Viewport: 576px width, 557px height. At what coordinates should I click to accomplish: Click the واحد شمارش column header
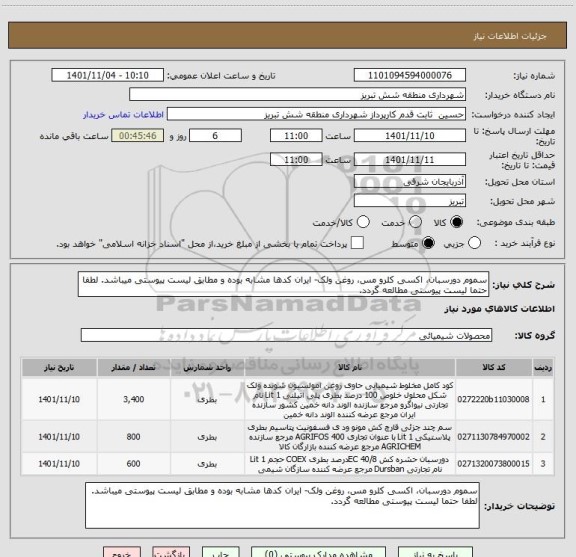pyautogui.click(x=207, y=367)
